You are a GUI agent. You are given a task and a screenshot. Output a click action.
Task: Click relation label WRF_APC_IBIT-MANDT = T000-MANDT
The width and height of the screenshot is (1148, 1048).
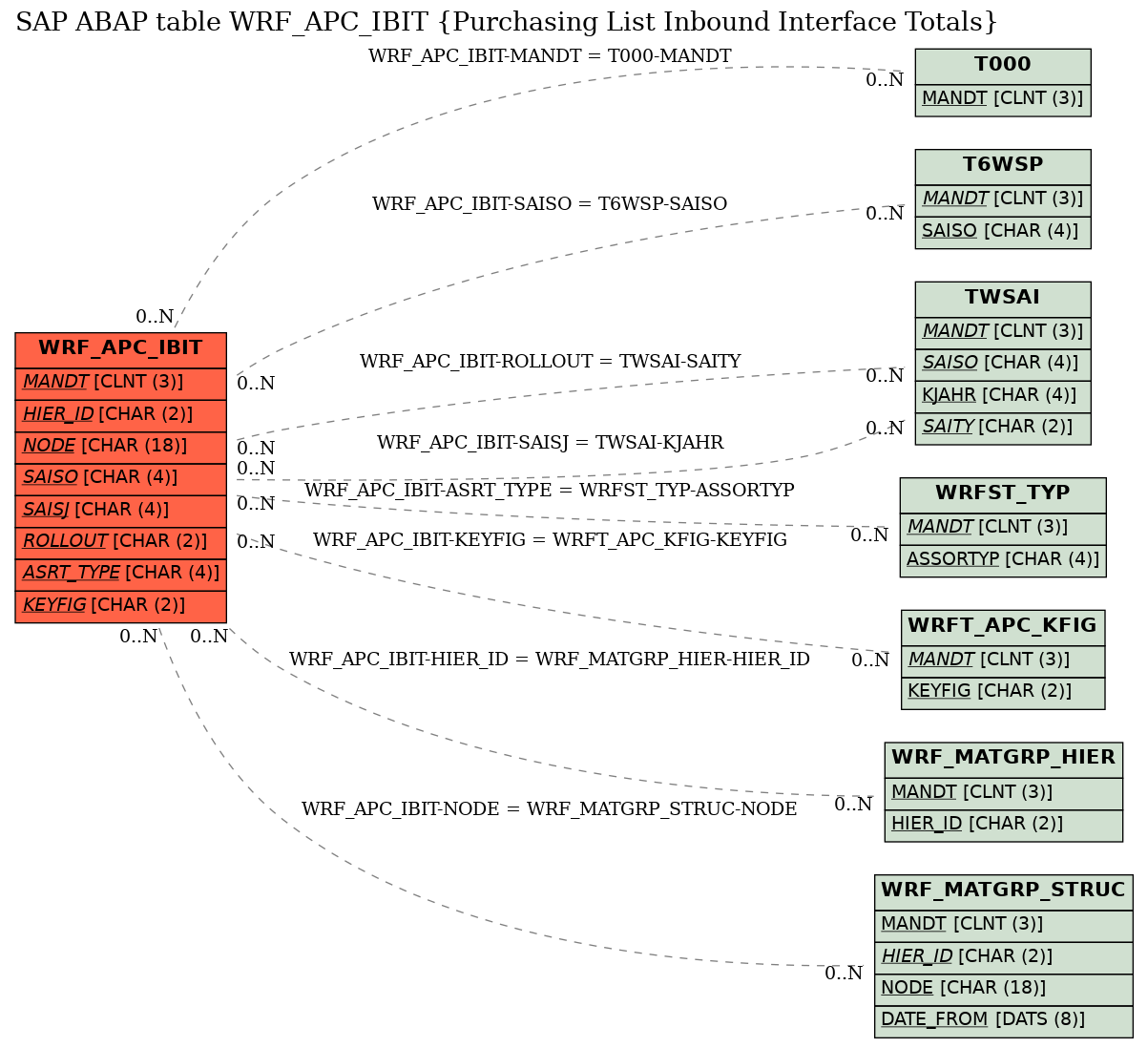(x=550, y=56)
